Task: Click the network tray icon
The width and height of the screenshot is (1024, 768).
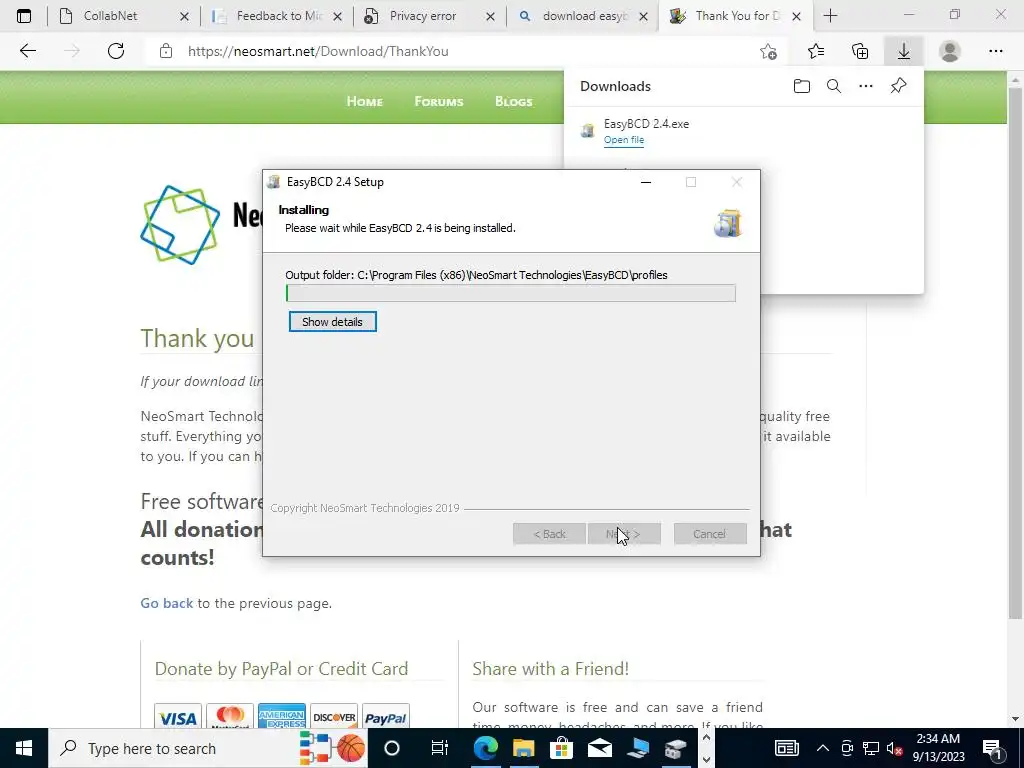Action: (x=871, y=748)
